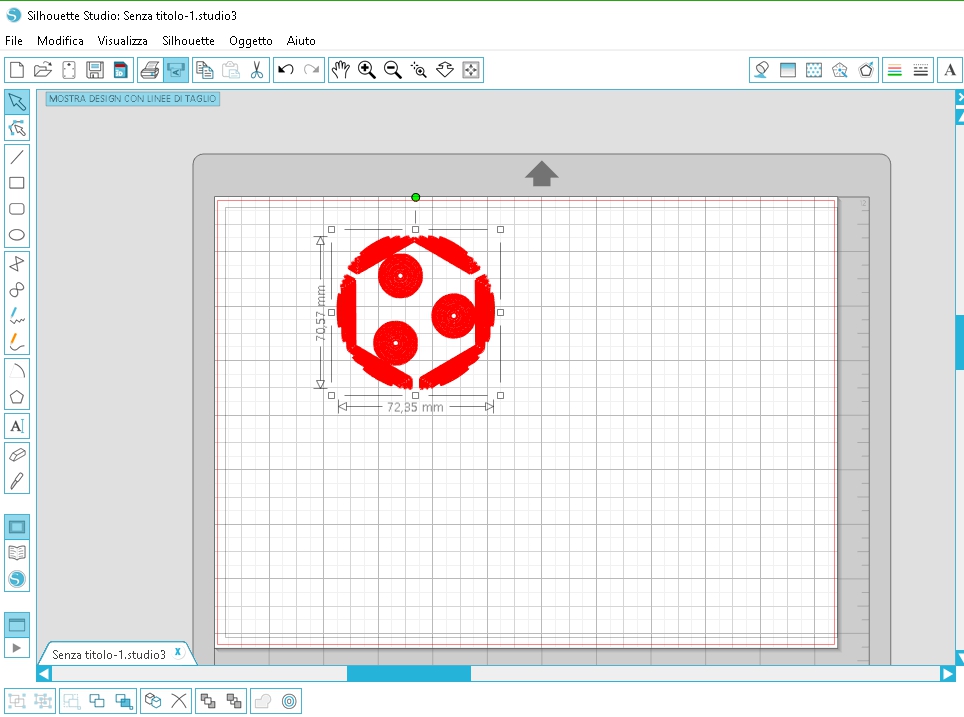The image size is (964, 717).
Task: Select the Pan hand tool
Action: [341, 70]
